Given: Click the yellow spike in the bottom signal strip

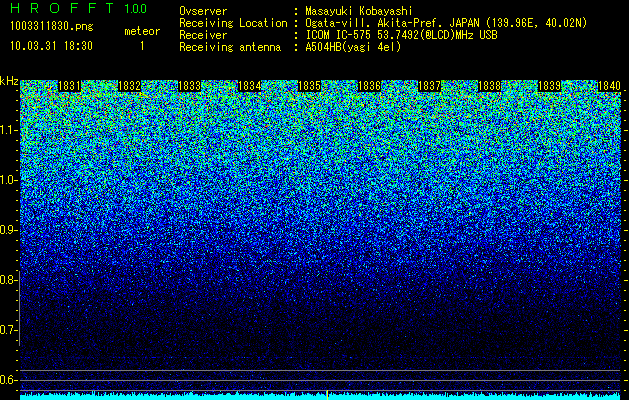Looking at the screenshot, I should pos(327,395).
